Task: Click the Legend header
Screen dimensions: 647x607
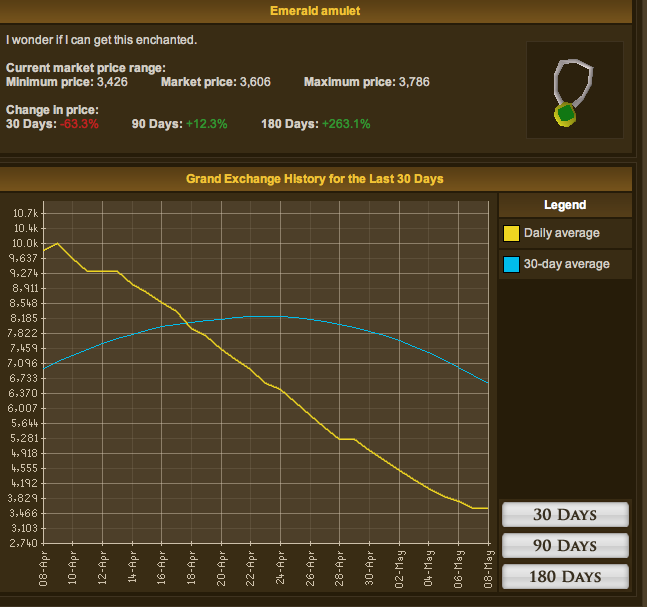Action: (x=565, y=205)
